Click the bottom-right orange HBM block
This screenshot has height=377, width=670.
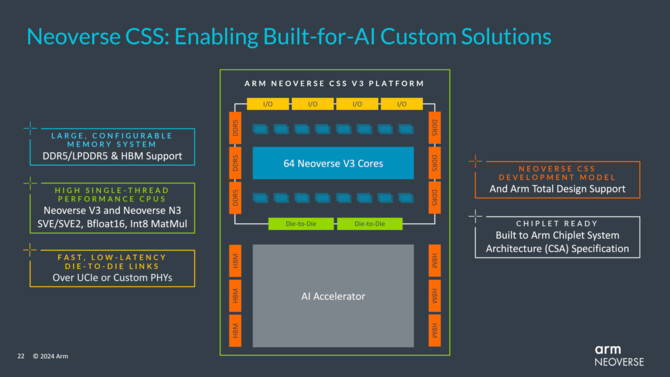435,330
